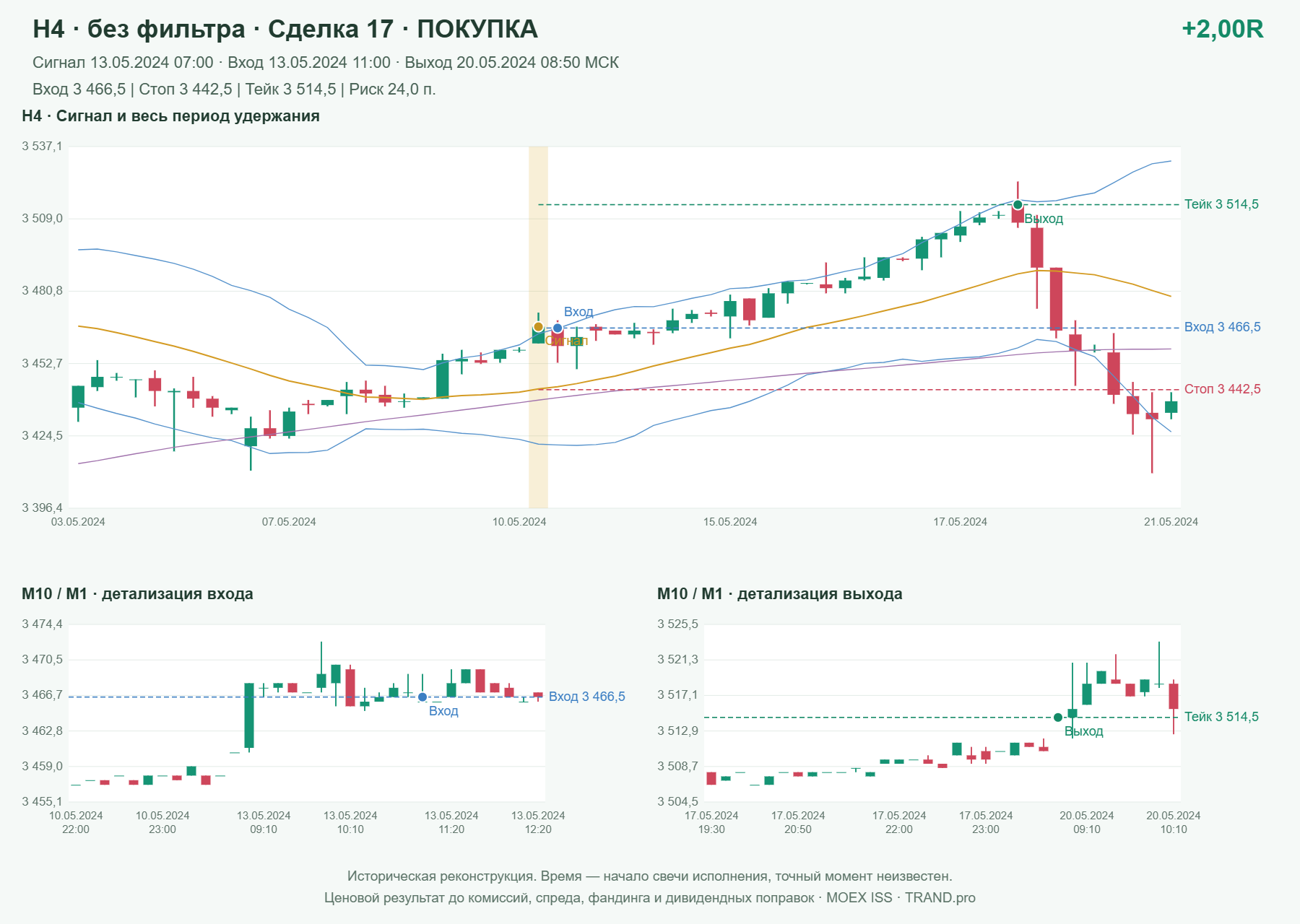Select the 3 396,4 price axis label
Screen dimensions: 1300x924
click(42, 508)
